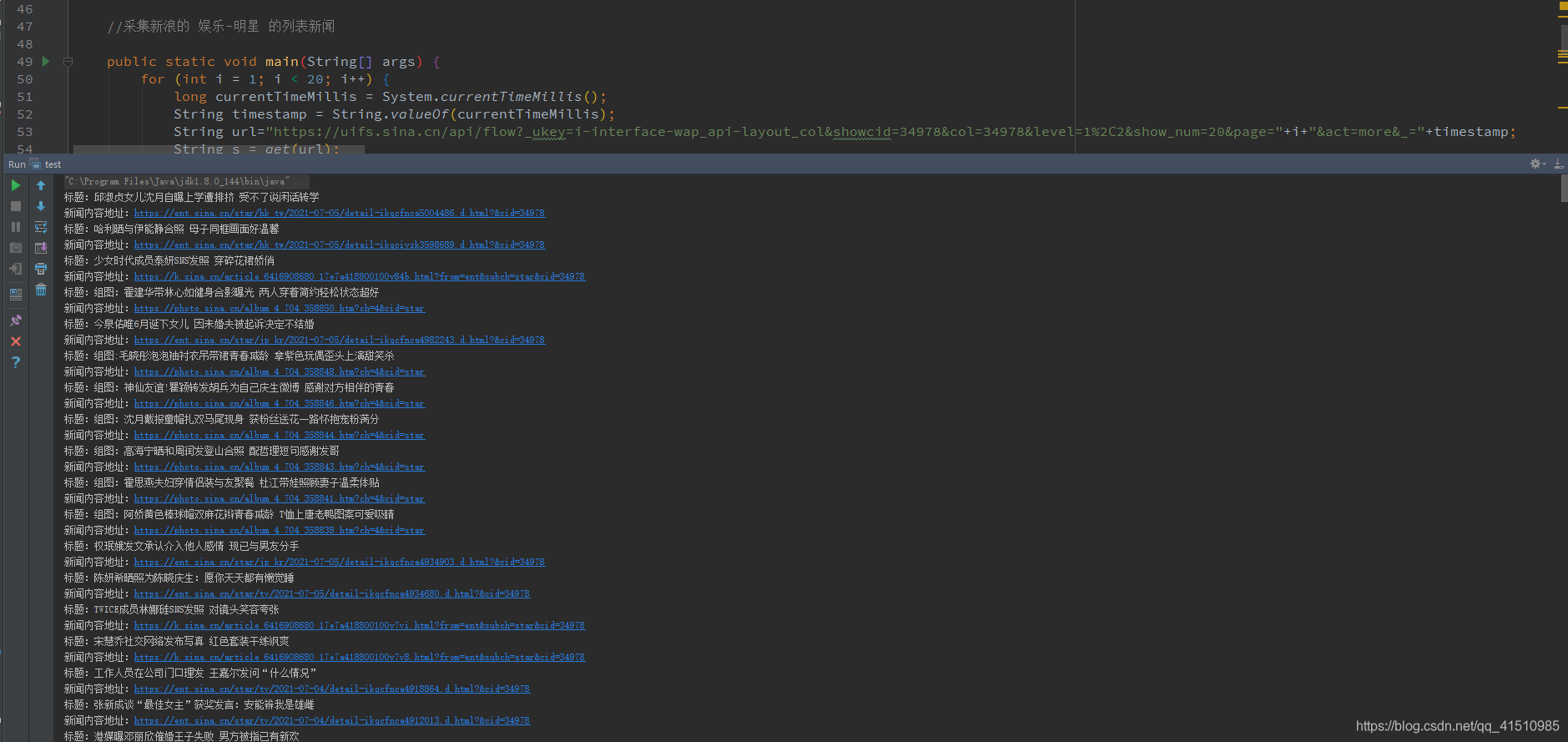Print console output with printer icon
This screenshot has height=742, width=1568.
(41, 269)
